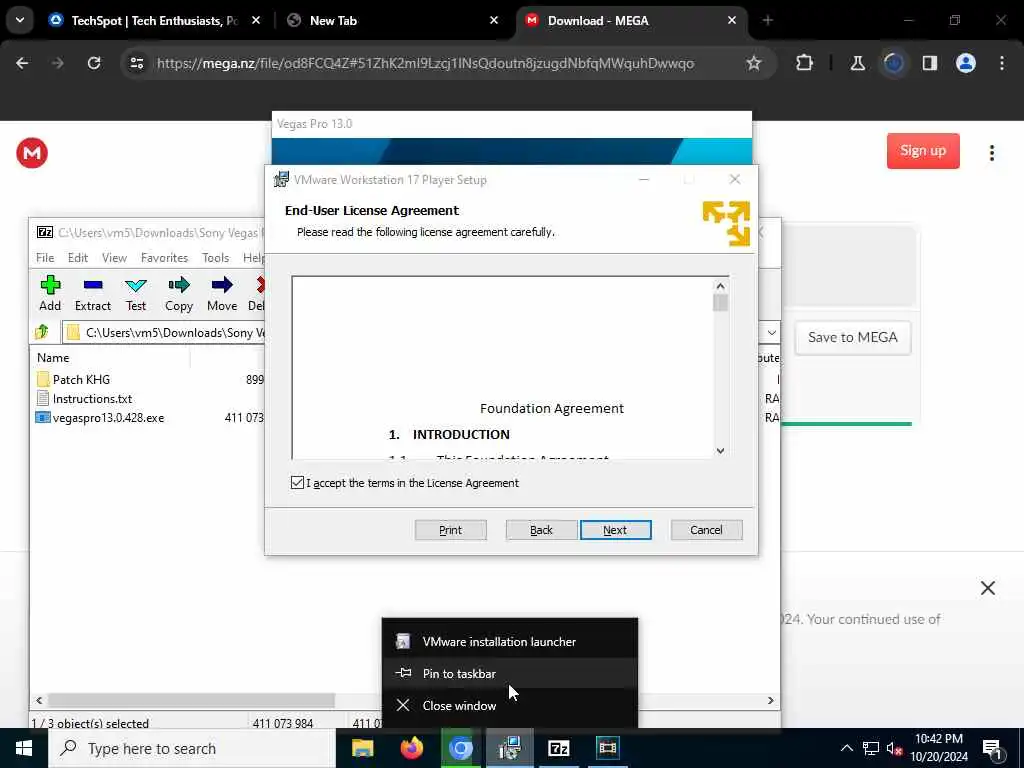Choose Close window in jump list
1024x768 pixels.
[510, 705]
